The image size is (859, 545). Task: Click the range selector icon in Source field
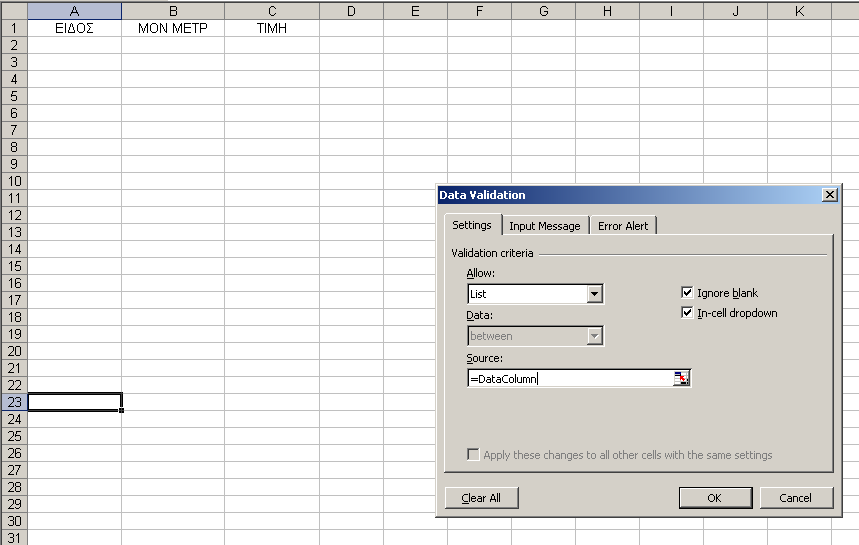coord(681,378)
